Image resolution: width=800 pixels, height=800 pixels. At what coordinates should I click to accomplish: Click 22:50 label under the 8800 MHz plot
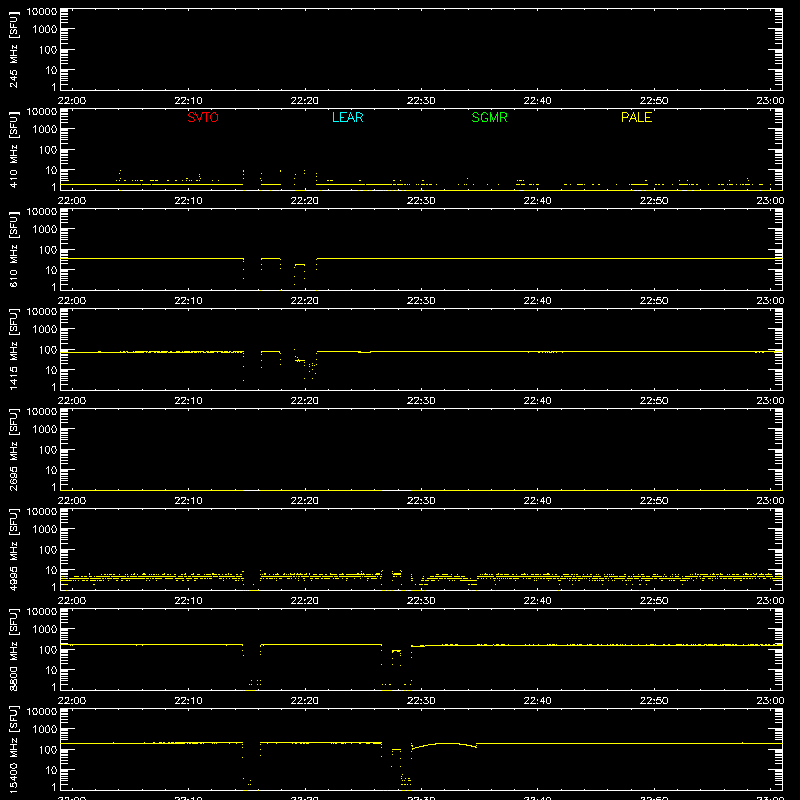coord(654,701)
